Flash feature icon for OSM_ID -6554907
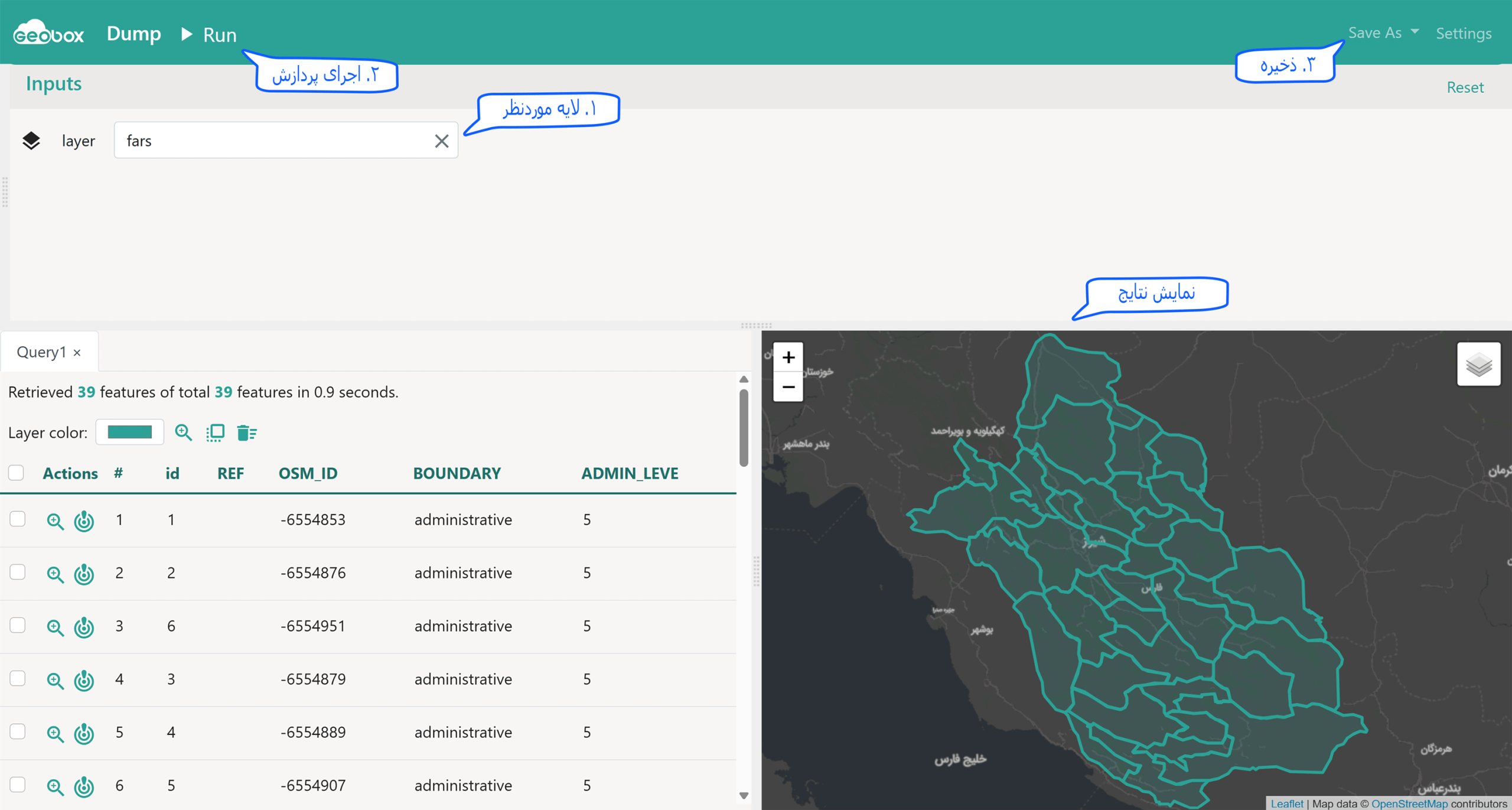 84,786
